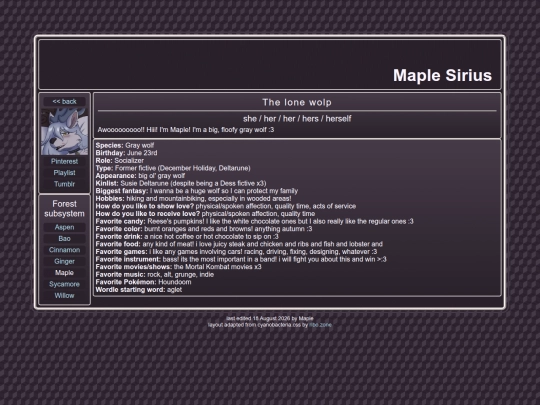
Task: Click the 'How do you like to show love?' line
Action: pos(226,206)
